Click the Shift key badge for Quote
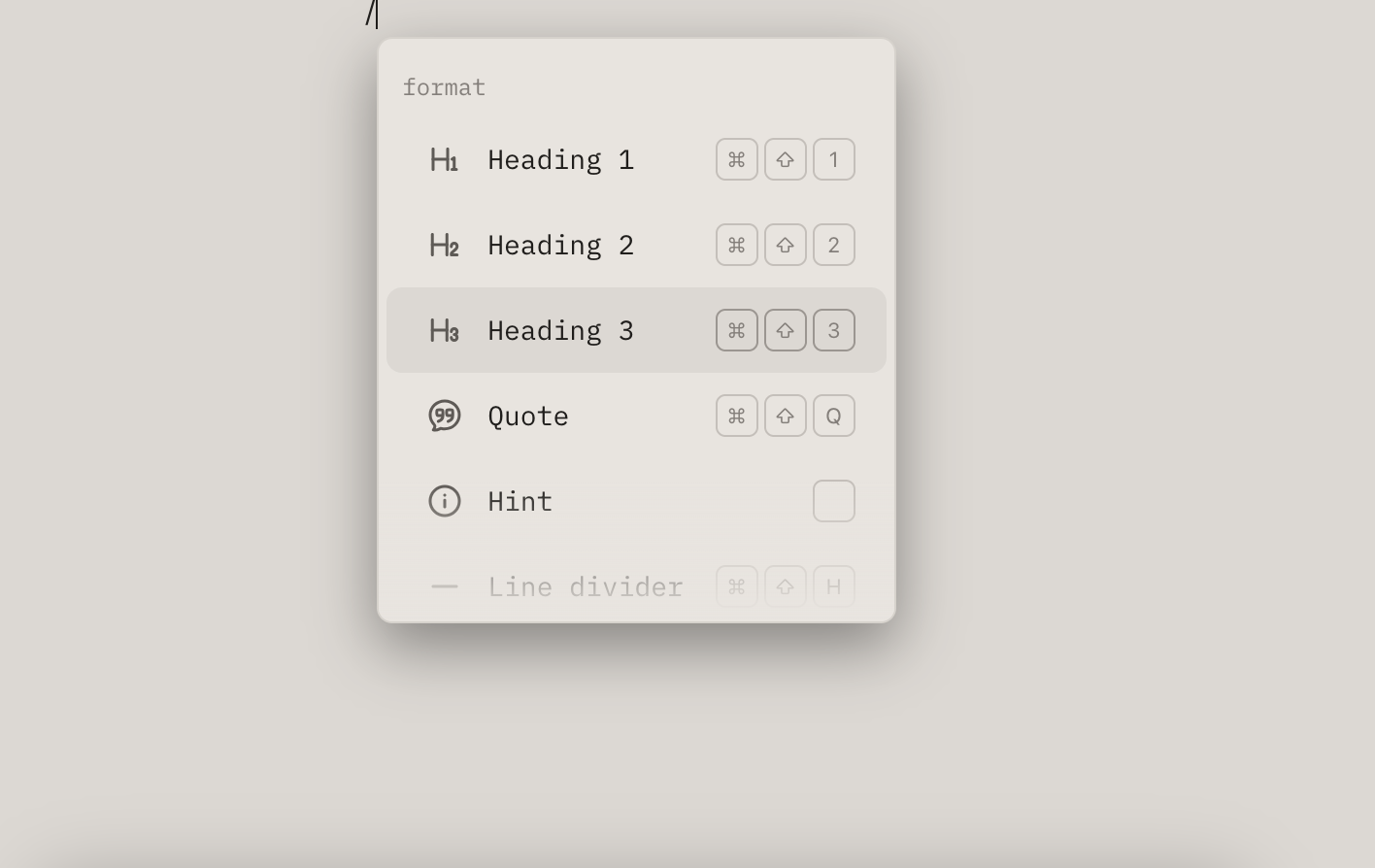1375x868 pixels. tap(785, 416)
